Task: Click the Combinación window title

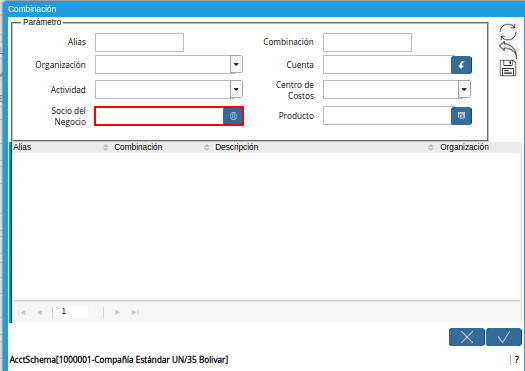Action: 32,9
